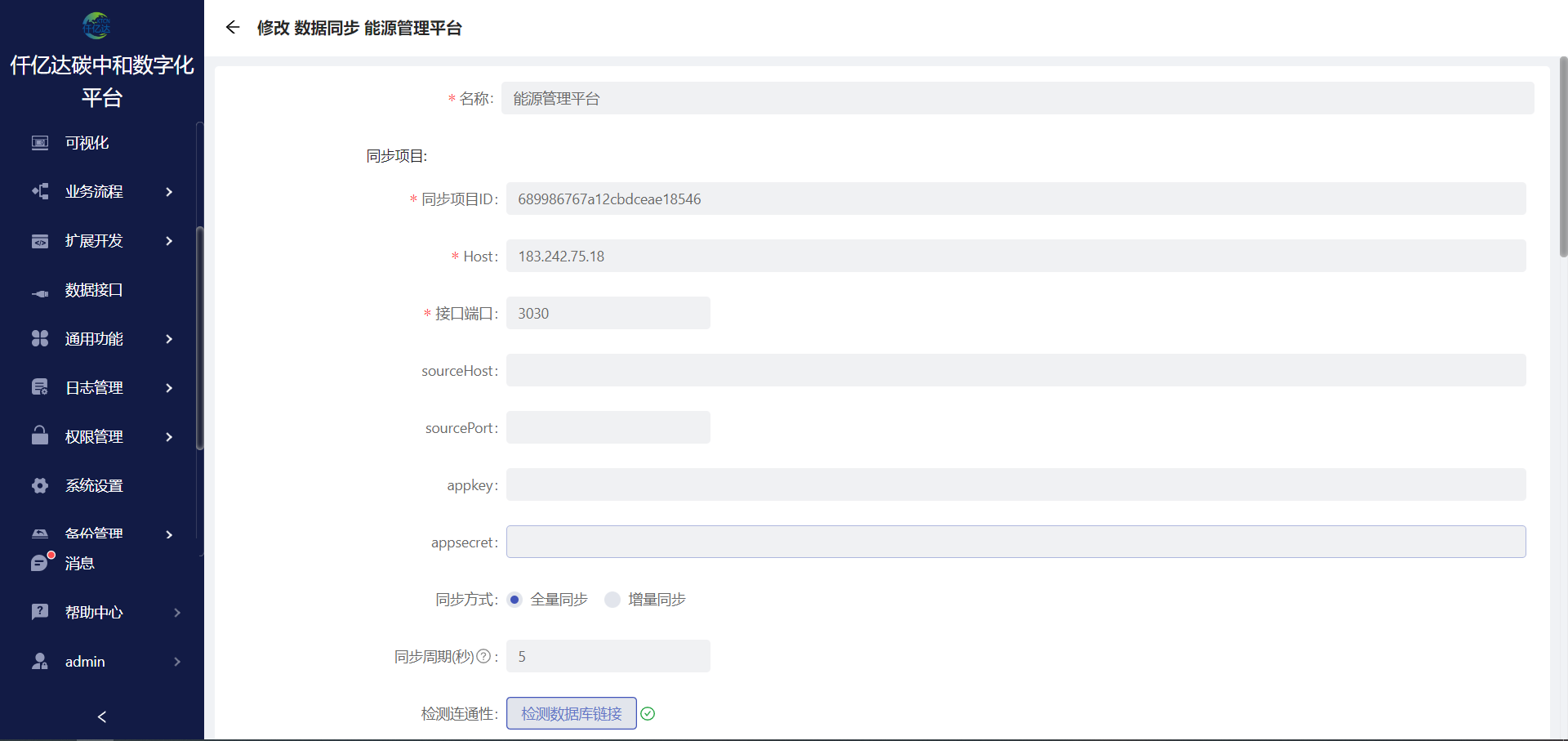Image resolution: width=1568 pixels, height=741 pixels.
Task: Click the appkey input field
Action: pos(1016,484)
